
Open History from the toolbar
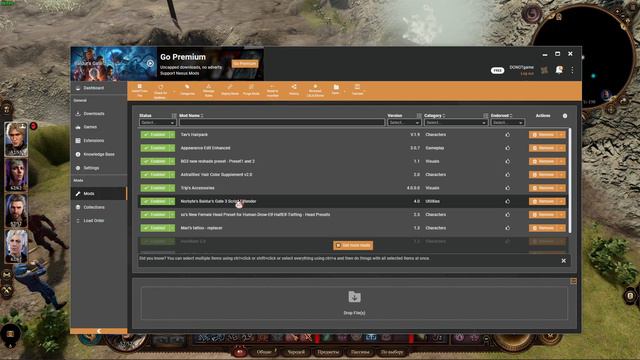[x=294, y=90]
